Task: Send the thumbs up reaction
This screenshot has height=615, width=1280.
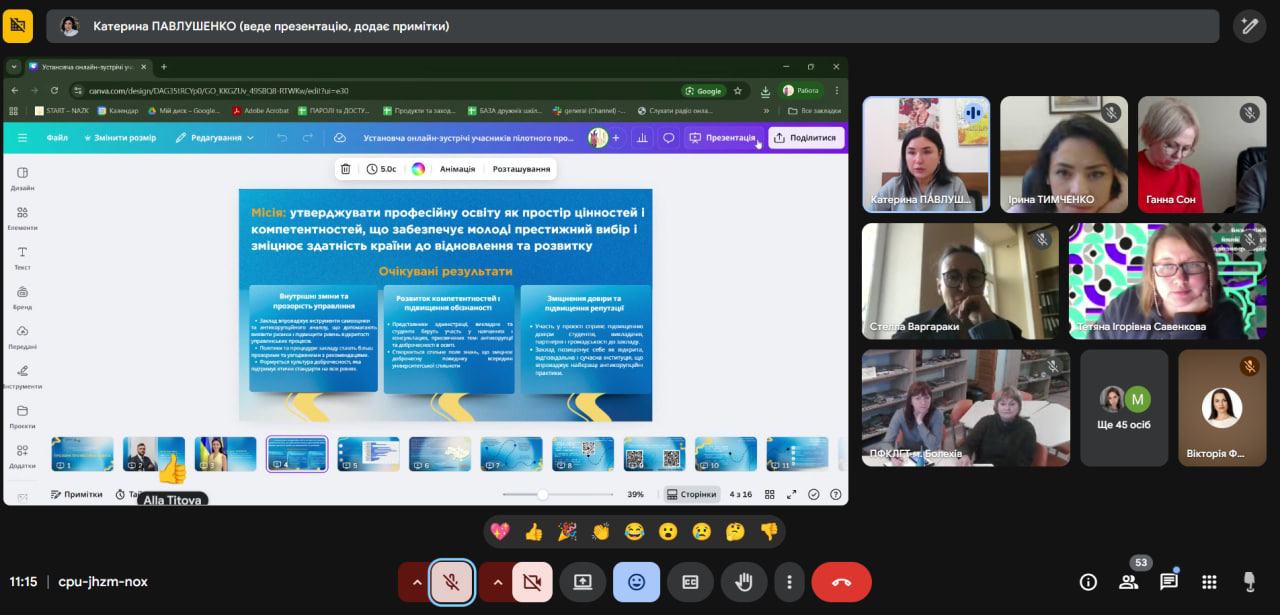Action: point(534,532)
